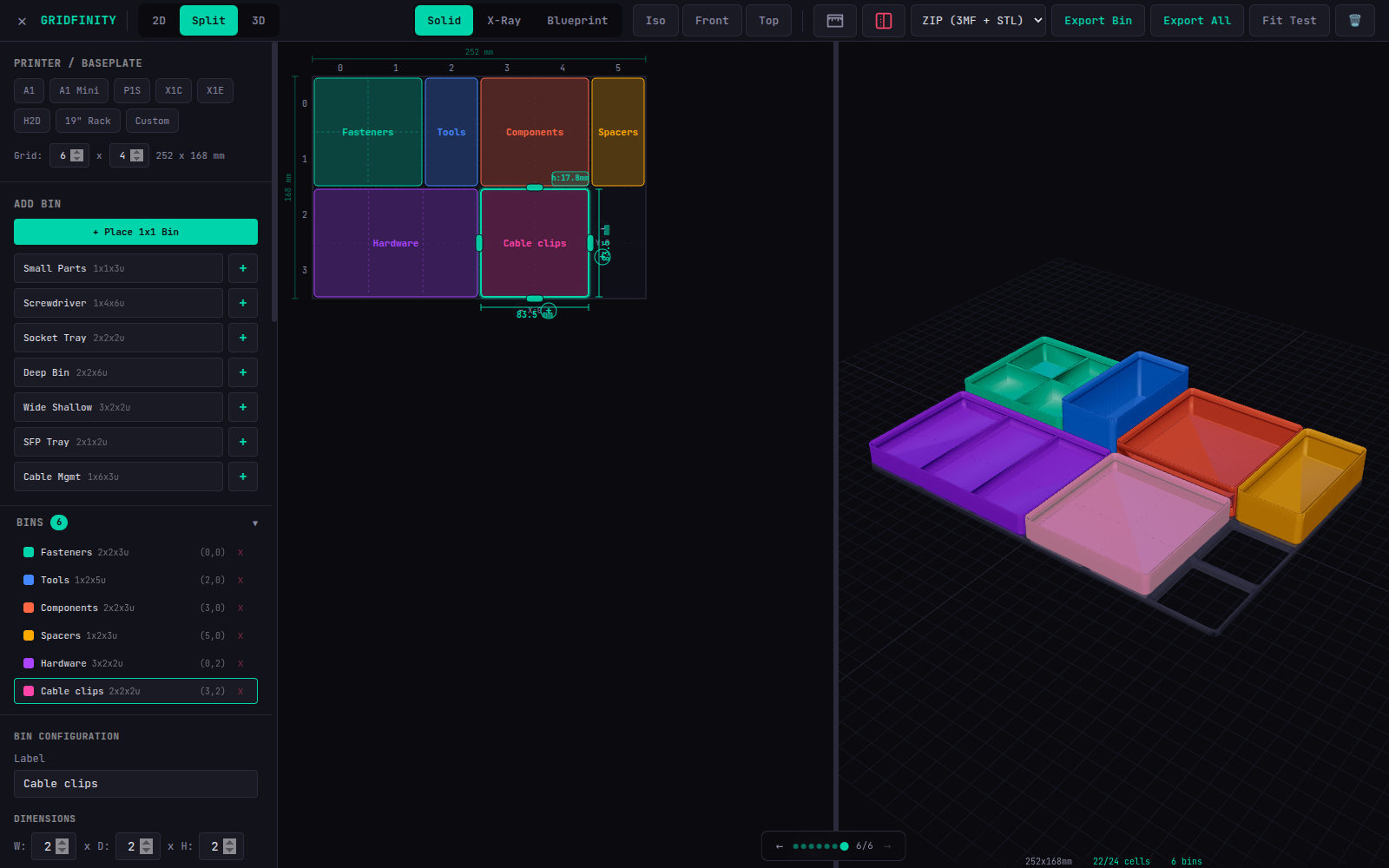The width and height of the screenshot is (1389, 868).
Task: Open the ZIP (3MF + STL) export format dropdown
Action: coord(978,21)
